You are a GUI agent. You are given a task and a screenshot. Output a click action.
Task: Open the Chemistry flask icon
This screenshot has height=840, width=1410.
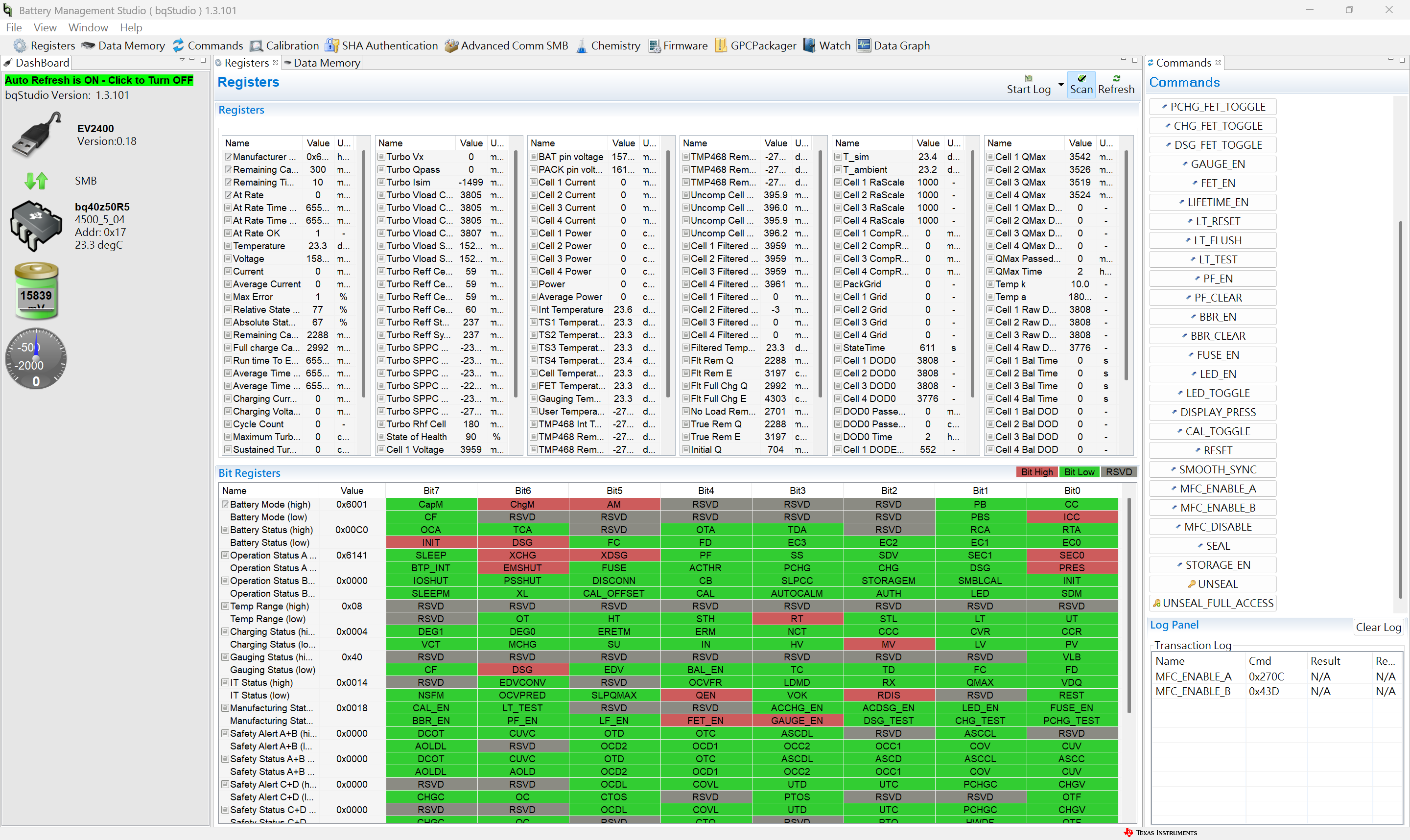581,46
